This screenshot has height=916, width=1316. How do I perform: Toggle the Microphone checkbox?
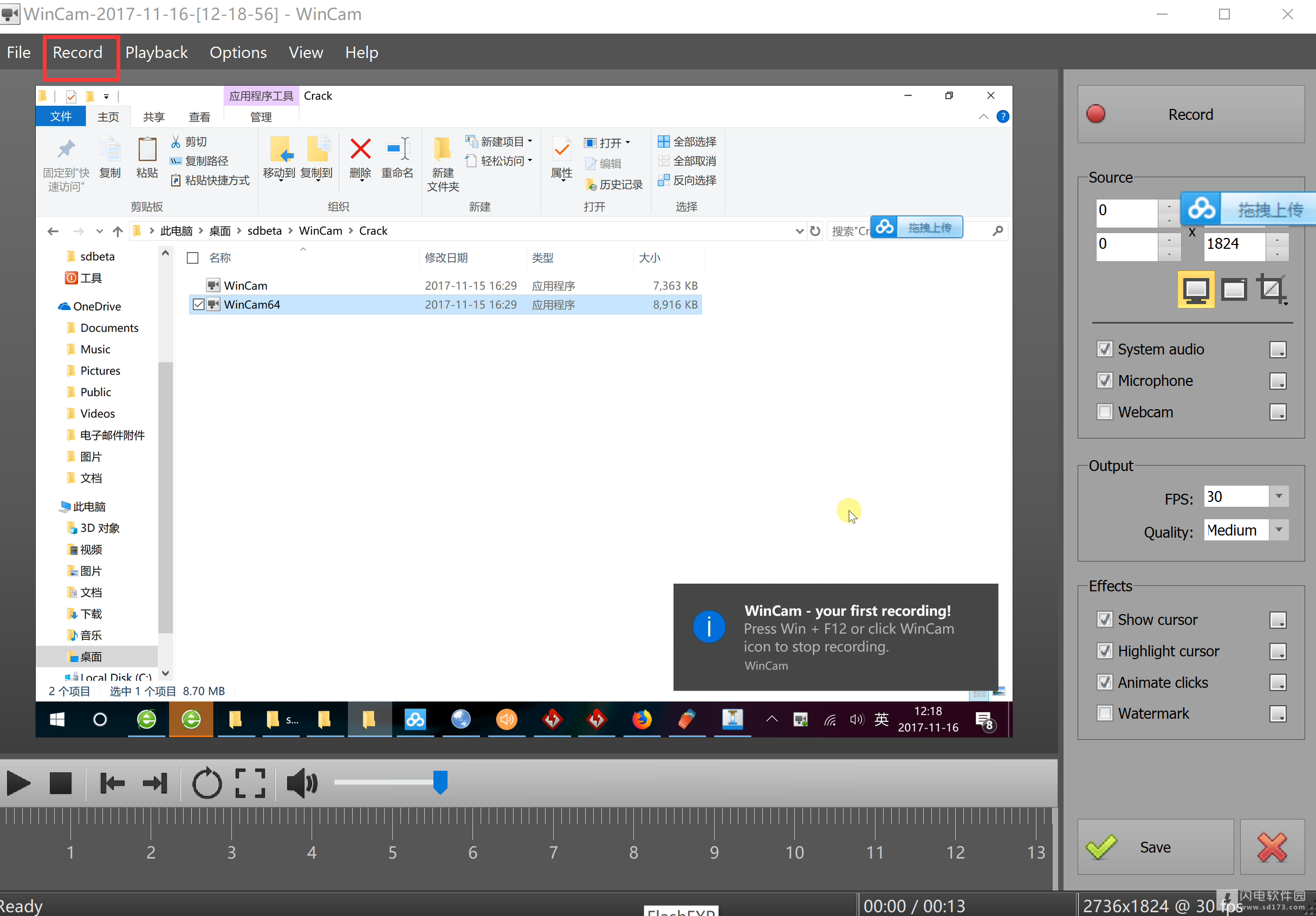click(1105, 380)
